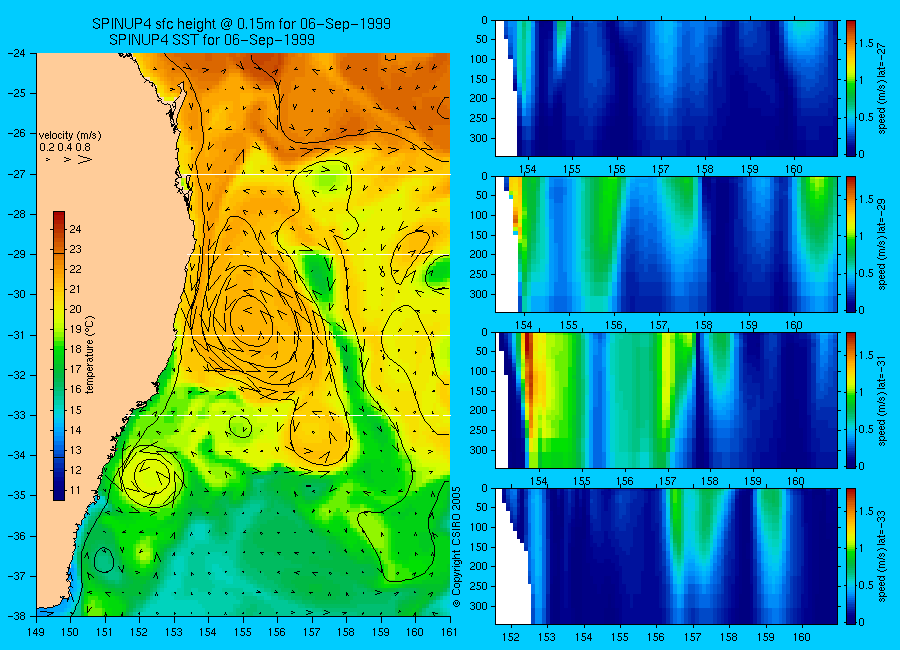The height and width of the screenshot is (650, 900).
Task: Click the 152 longitude label under the map
Action: click(139, 632)
